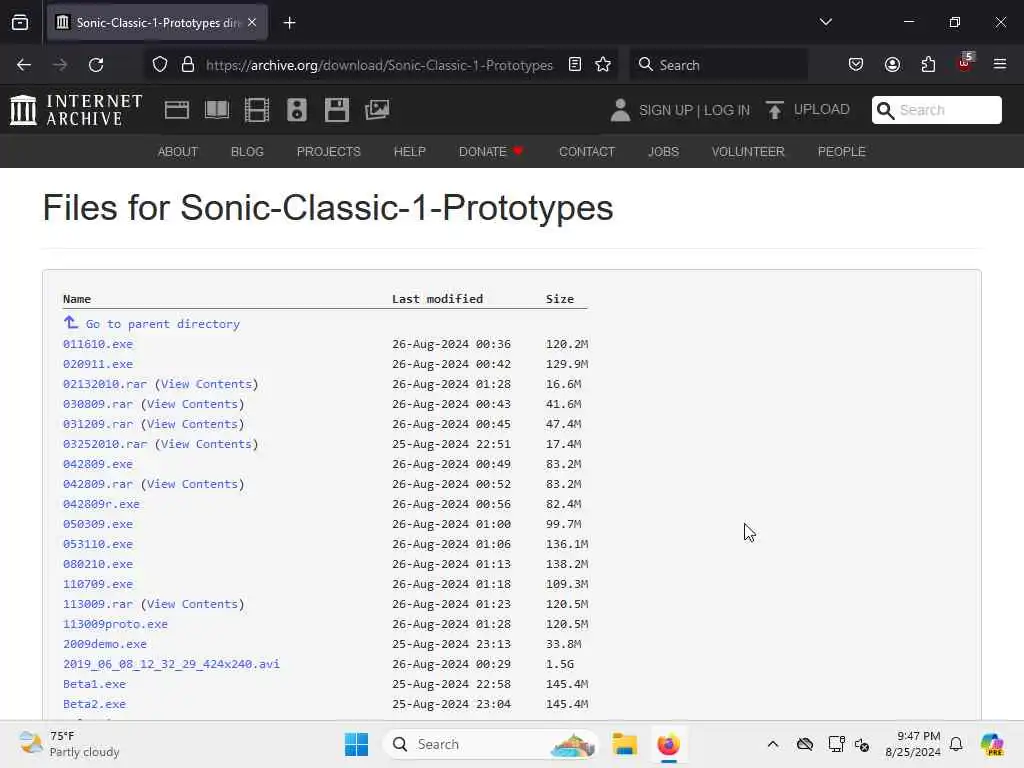Click the Internet Archive logo
1024x768 pixels.
coord(76,110)
